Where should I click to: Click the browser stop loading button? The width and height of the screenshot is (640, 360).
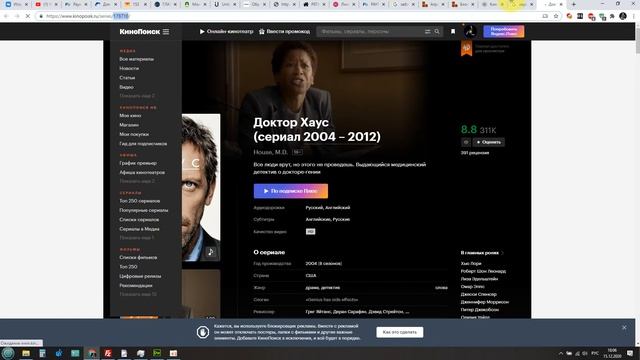[27, 16]
